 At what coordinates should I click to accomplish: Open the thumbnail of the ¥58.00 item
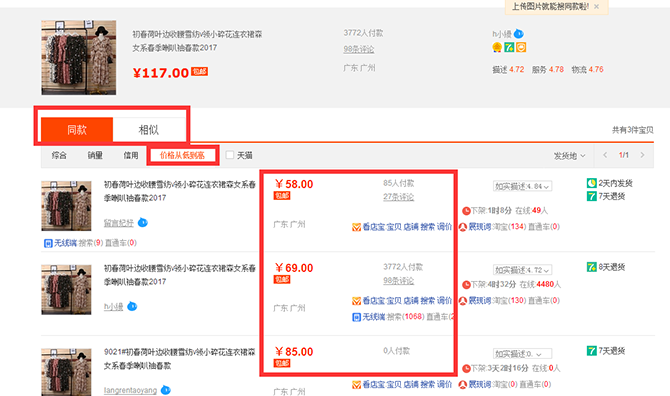(66, 206)
